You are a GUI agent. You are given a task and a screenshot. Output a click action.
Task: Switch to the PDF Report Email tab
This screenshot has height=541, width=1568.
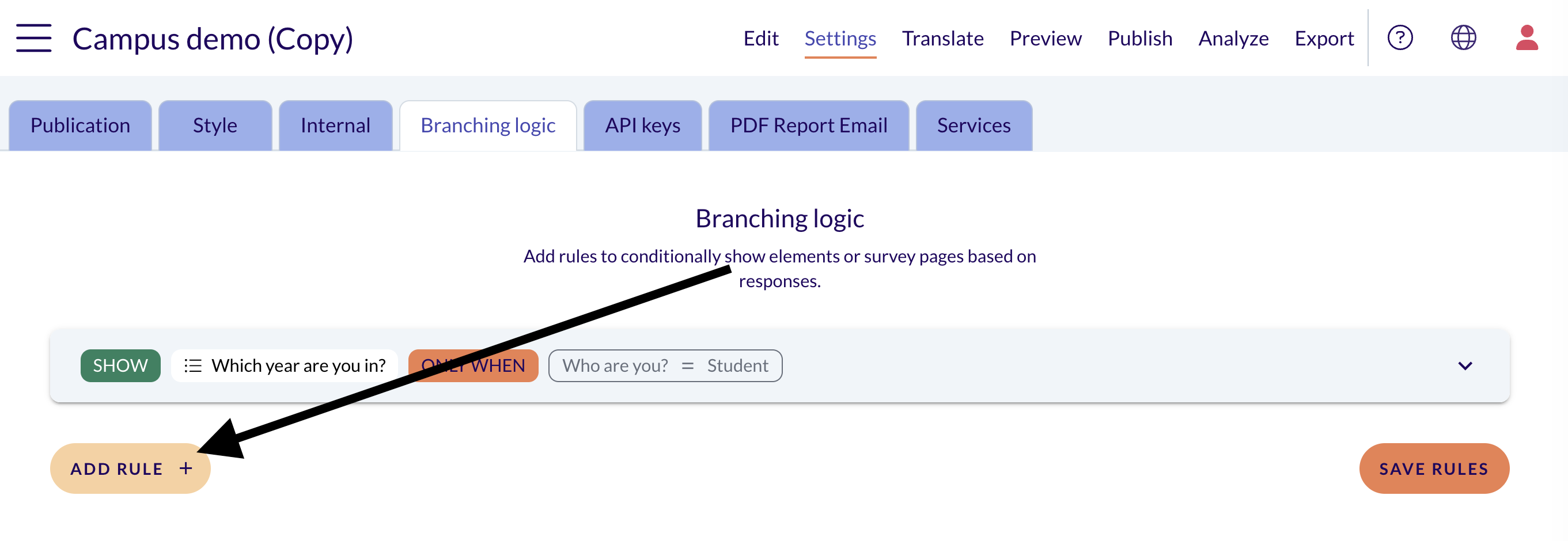click(808, 125)
